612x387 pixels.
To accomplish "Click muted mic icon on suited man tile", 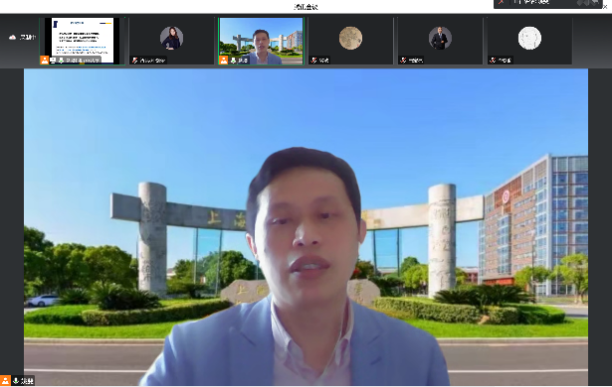I will (x=403, y=60).
